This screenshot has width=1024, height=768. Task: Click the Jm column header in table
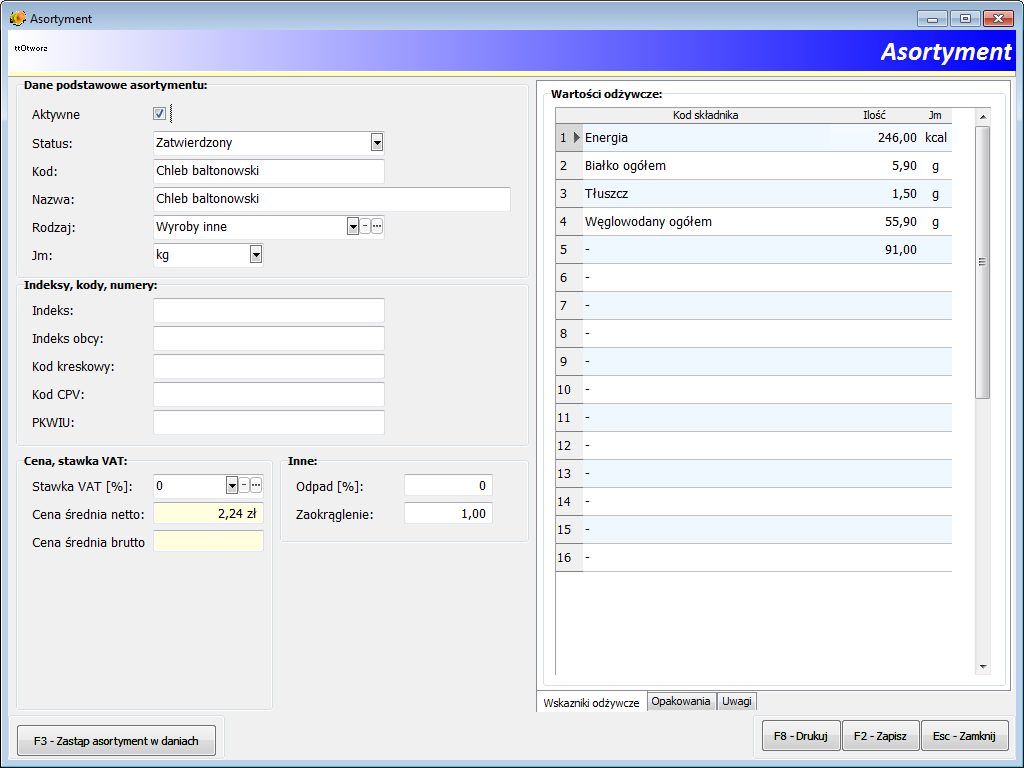pos(935,116)
